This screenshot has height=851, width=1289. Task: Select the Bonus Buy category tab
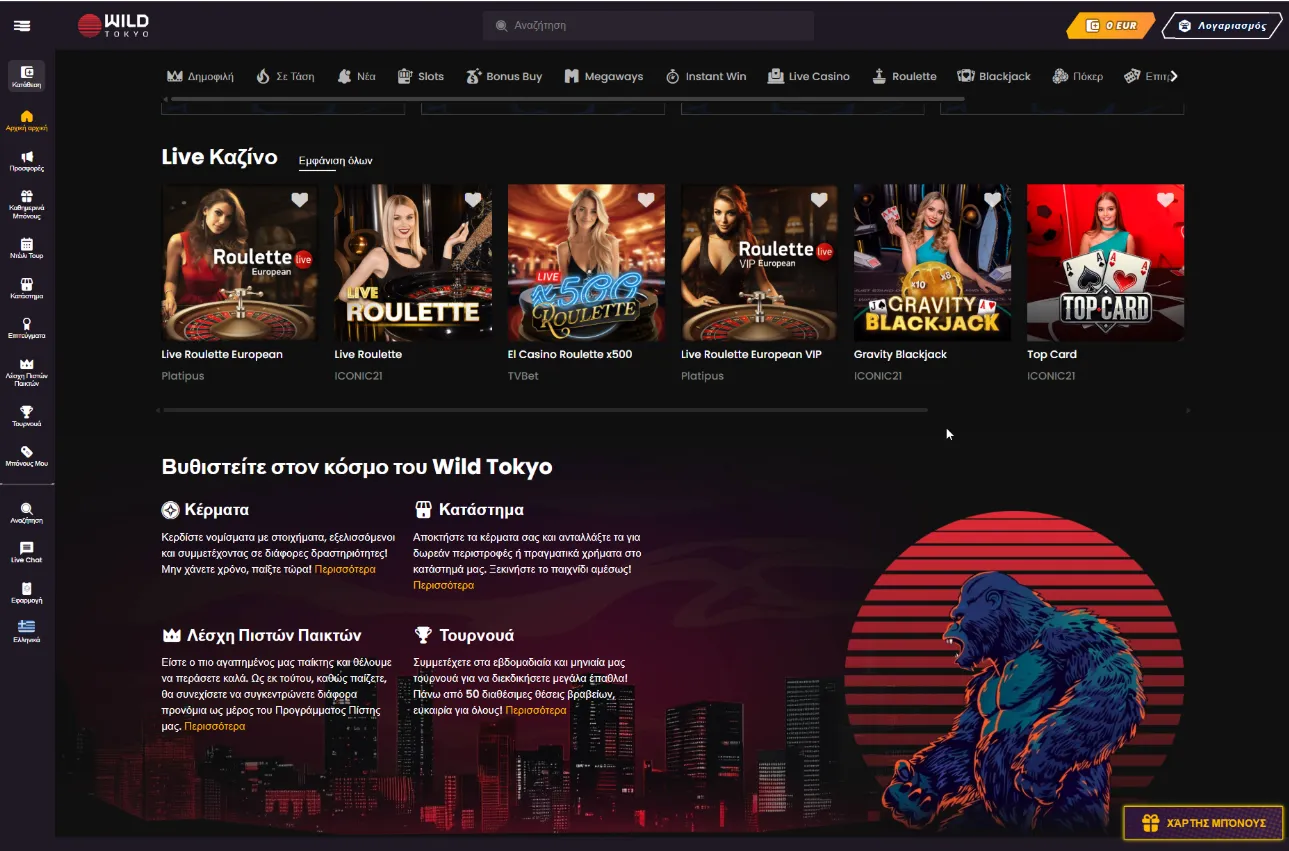click(x=504, y=76)
